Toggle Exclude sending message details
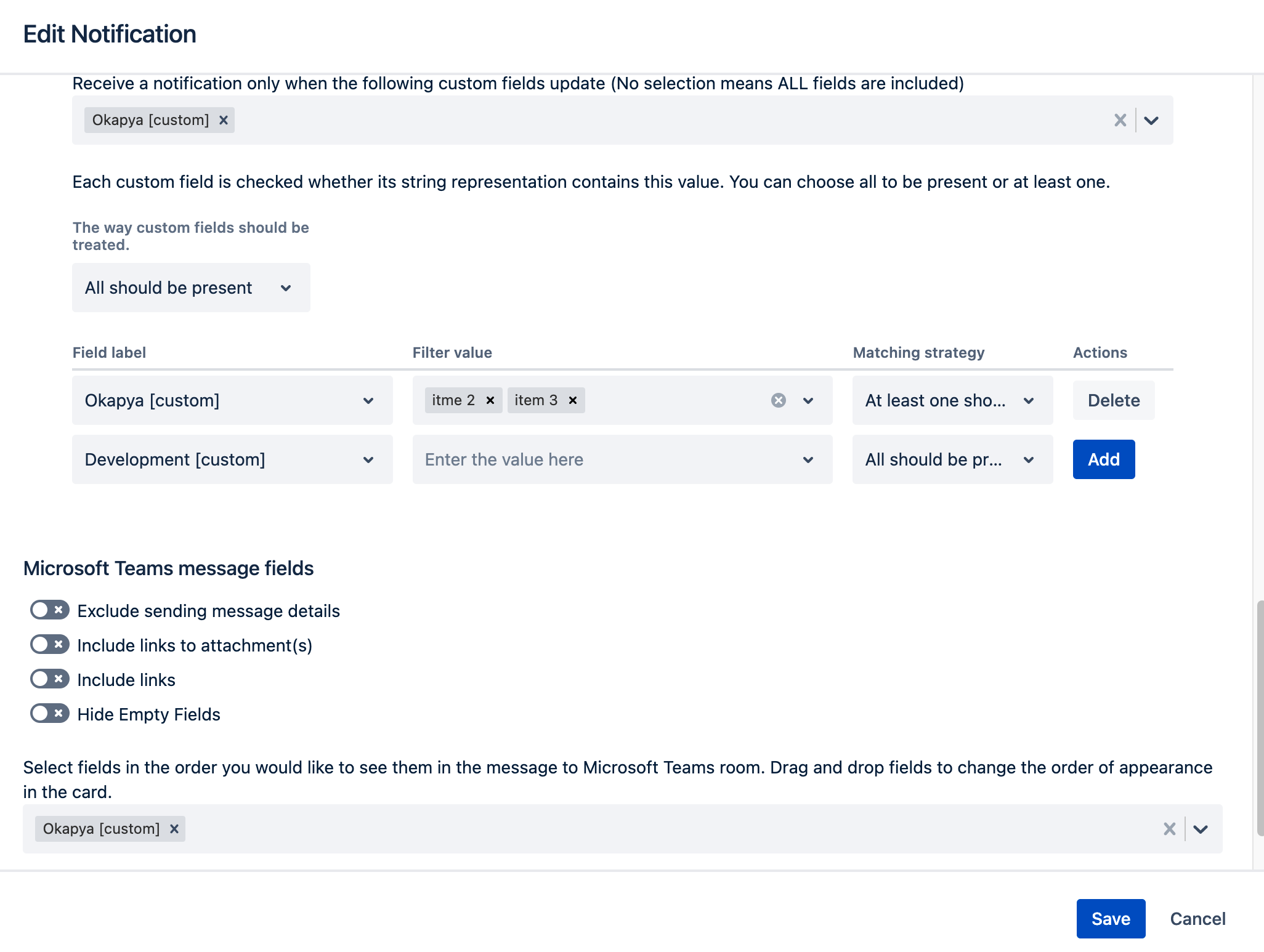This screenshot has height=952, width=1264. (49, 610)
